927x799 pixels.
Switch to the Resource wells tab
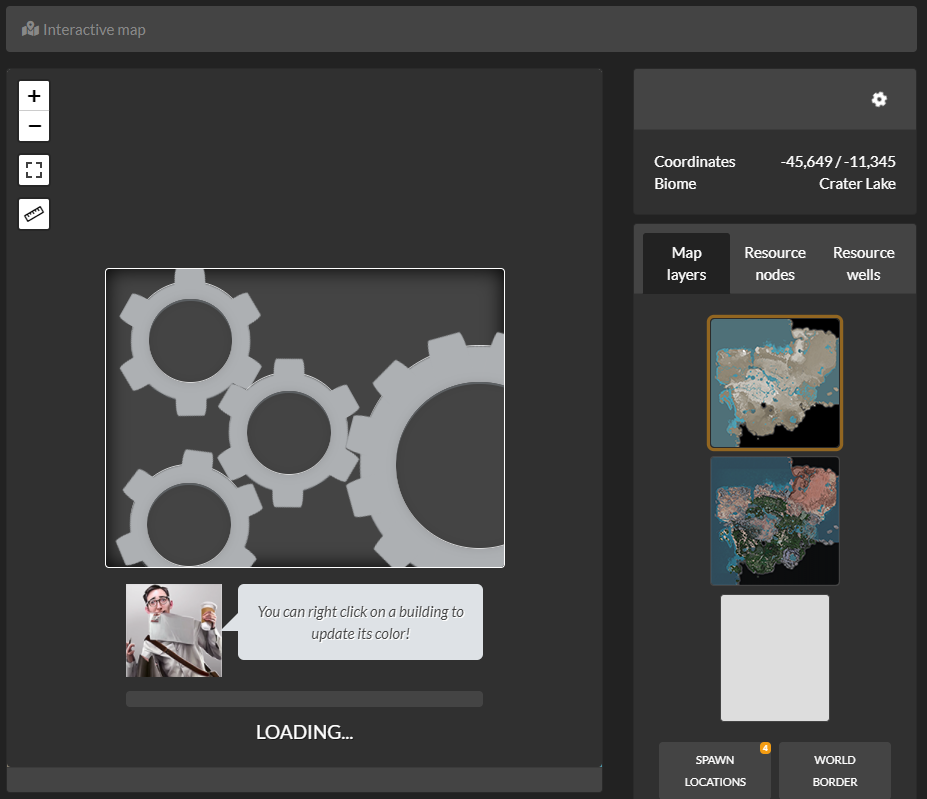[x=862, y=263]
